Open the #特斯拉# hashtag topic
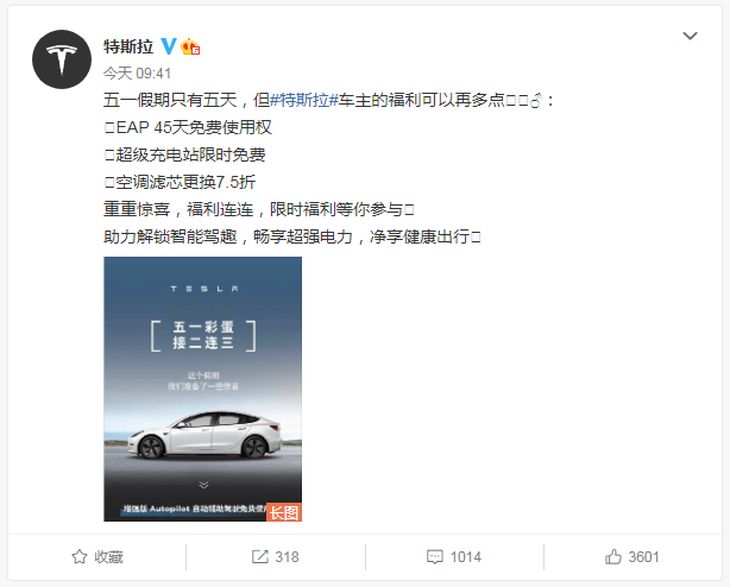This screenshot has width=730, height=587. tap(304, 100)
